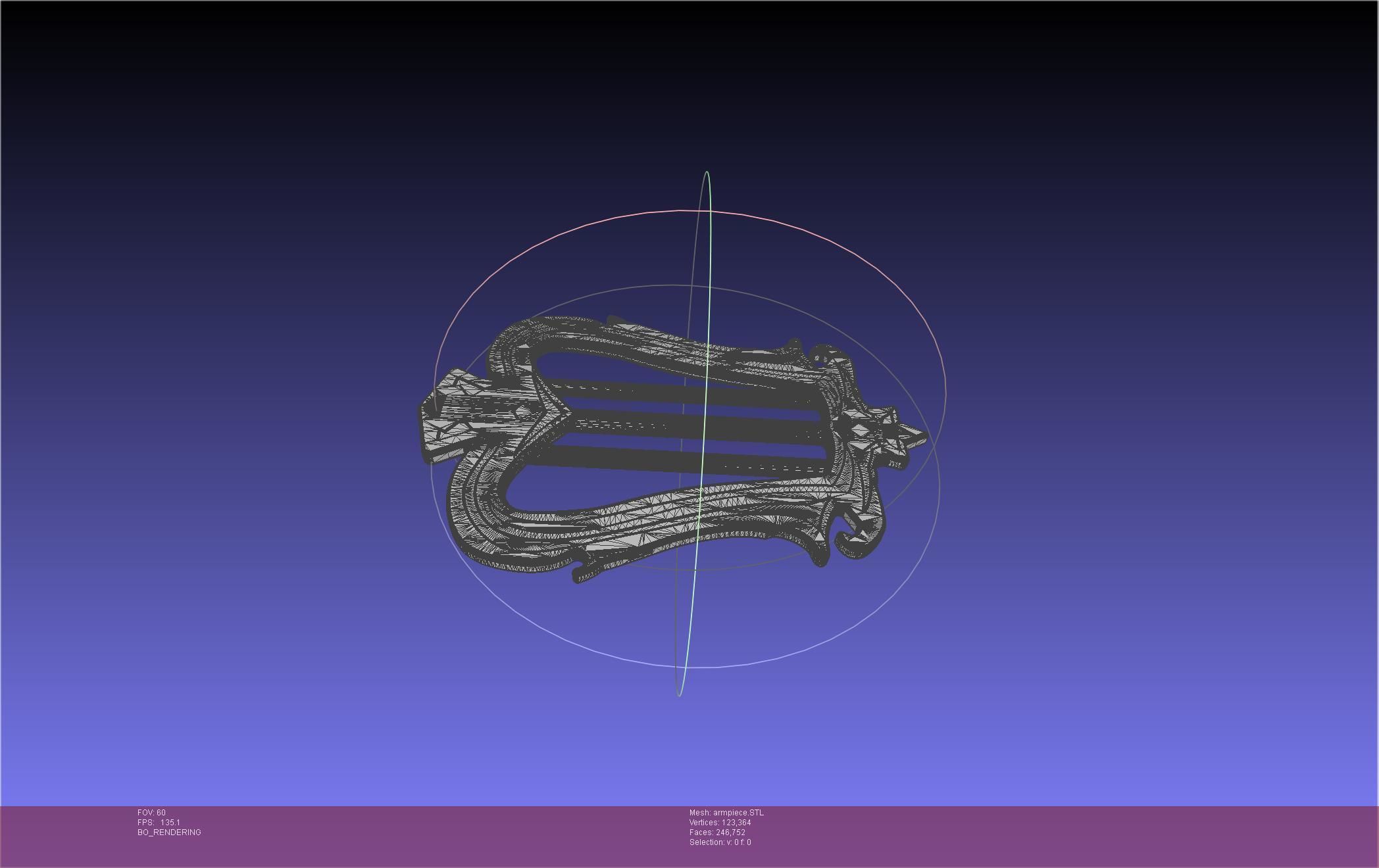Viewport: 1379px width, 868px height.
Task: Click top of the green vertical trackball ring
Action: click(x=707, y=172)
